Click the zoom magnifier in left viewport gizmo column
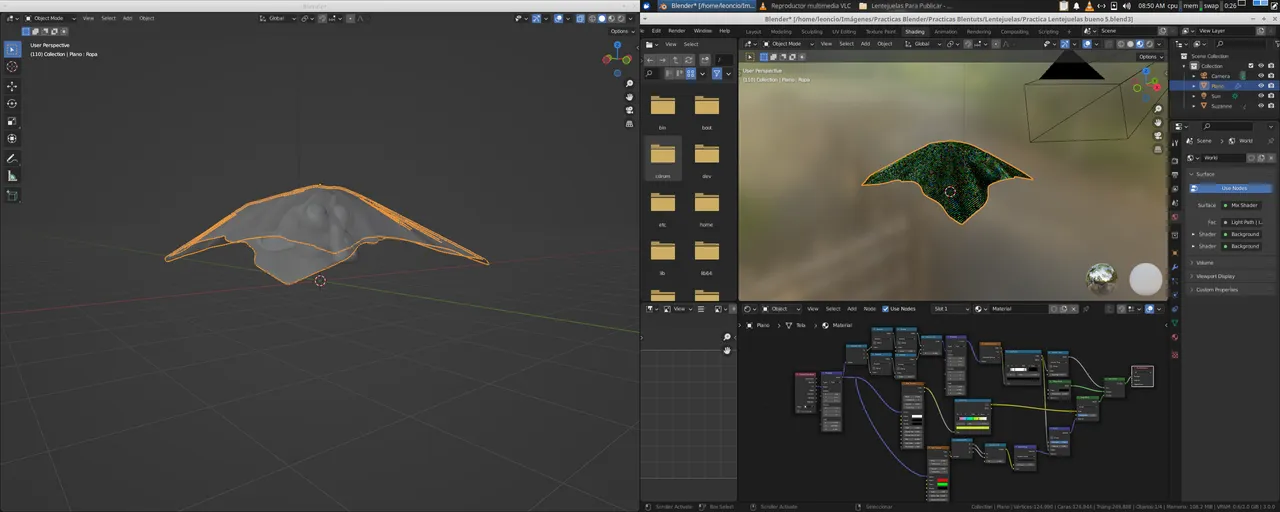The image size is (1280, 512). [629, 84]
